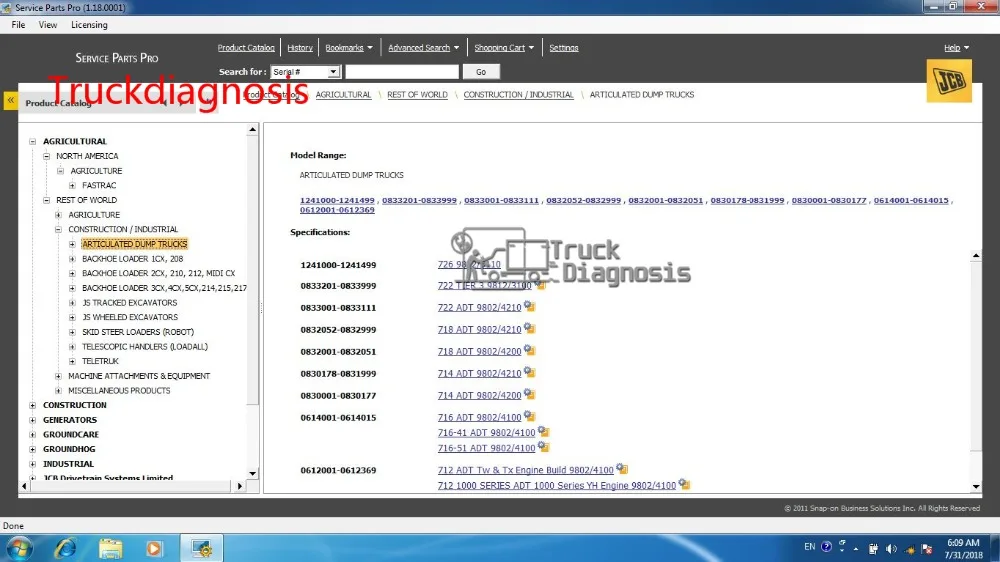Click the REST OF WORLD breadcrumb link

[x=417, y=94]
